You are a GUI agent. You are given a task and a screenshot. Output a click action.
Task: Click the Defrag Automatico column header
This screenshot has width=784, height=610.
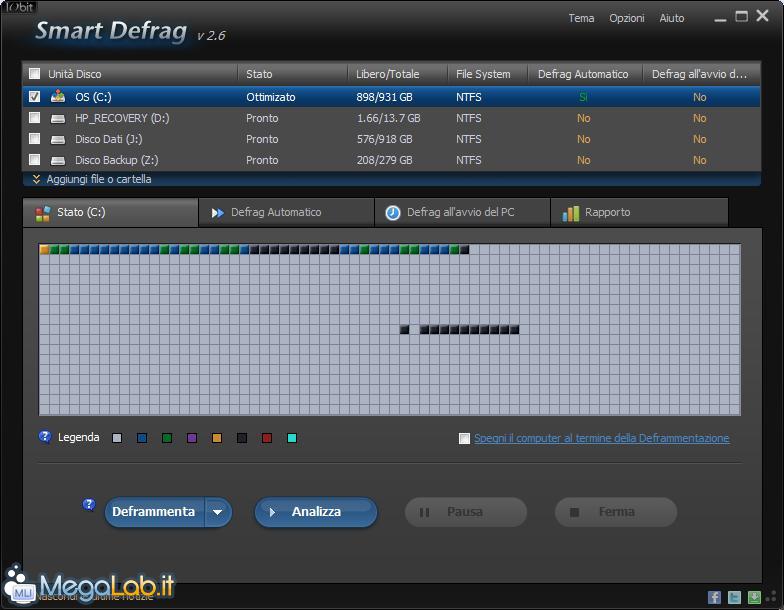(585, 74)
